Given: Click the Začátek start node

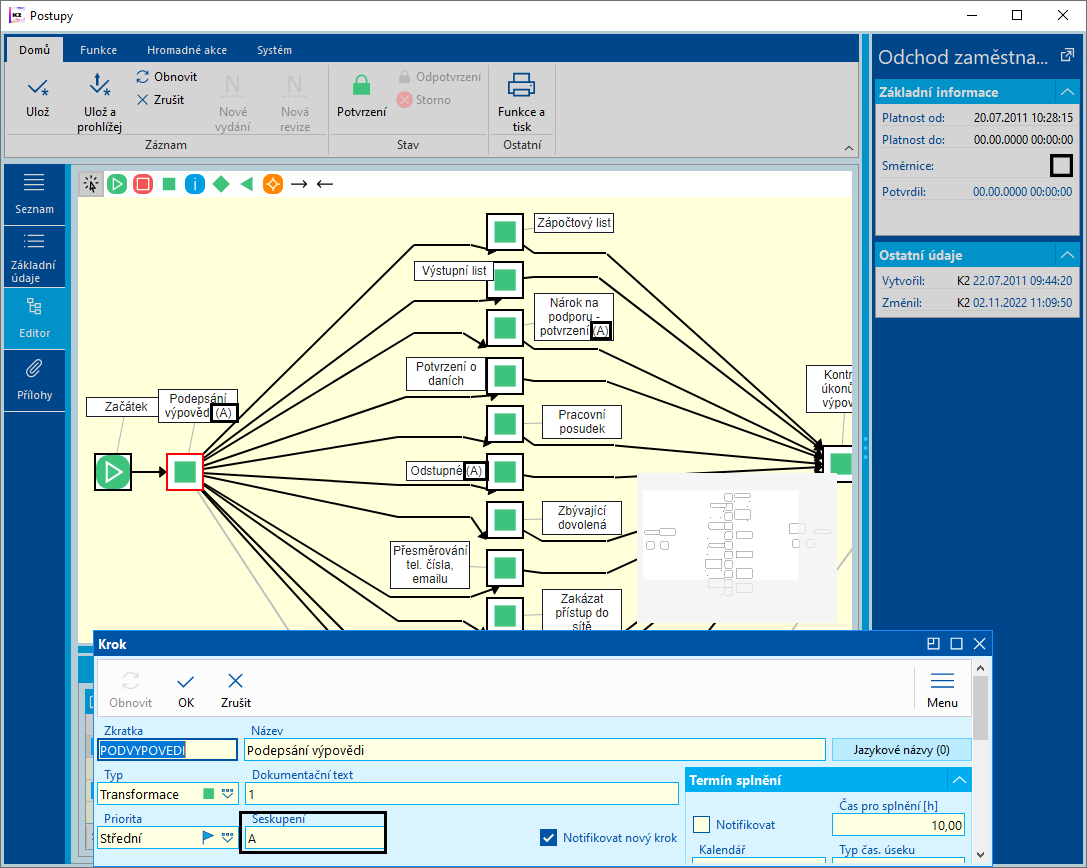Looking at the screenshot, I should click(x=113, y=472).
